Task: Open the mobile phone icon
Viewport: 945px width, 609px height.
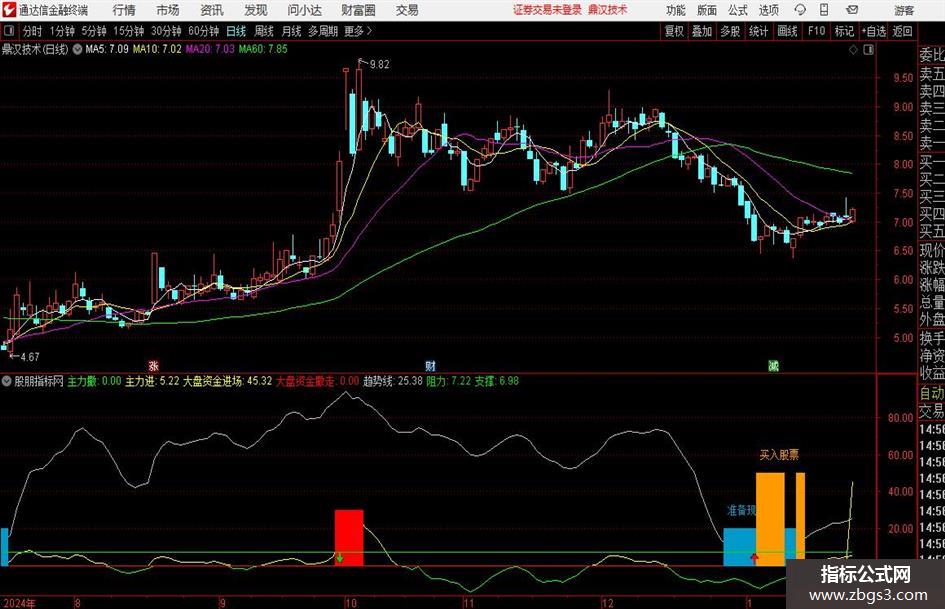Action: coord(824,10)
